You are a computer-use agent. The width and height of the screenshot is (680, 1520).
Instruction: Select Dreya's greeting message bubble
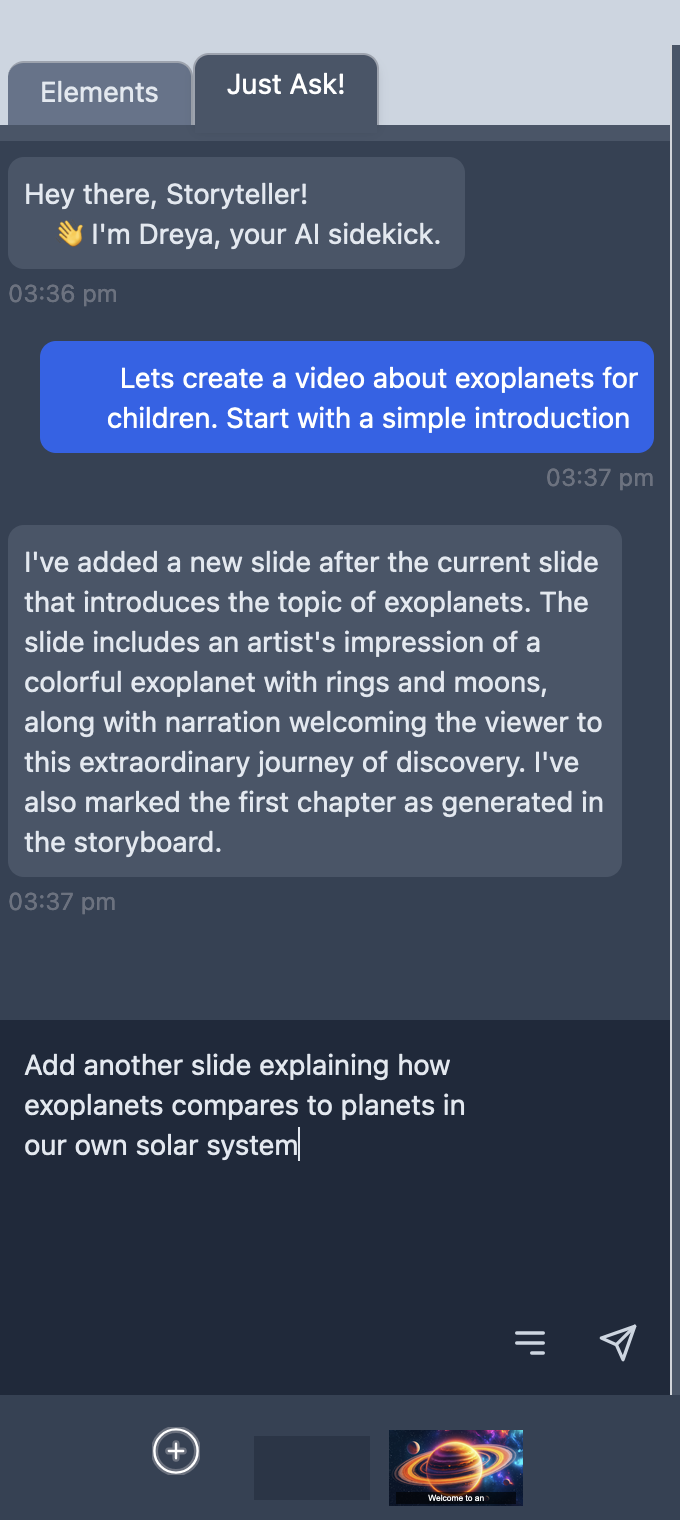click(236, 212)
